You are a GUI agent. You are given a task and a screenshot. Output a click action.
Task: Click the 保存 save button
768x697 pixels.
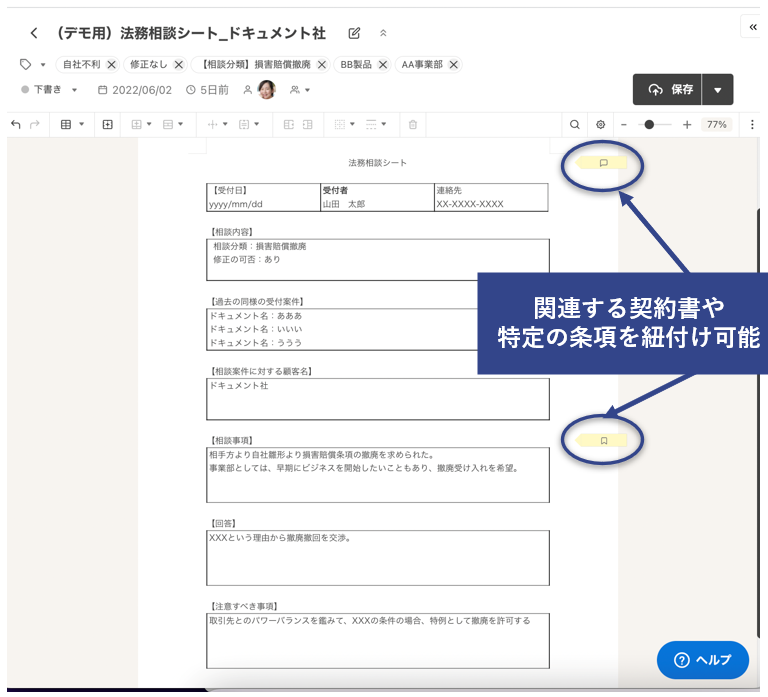(670, 90)
